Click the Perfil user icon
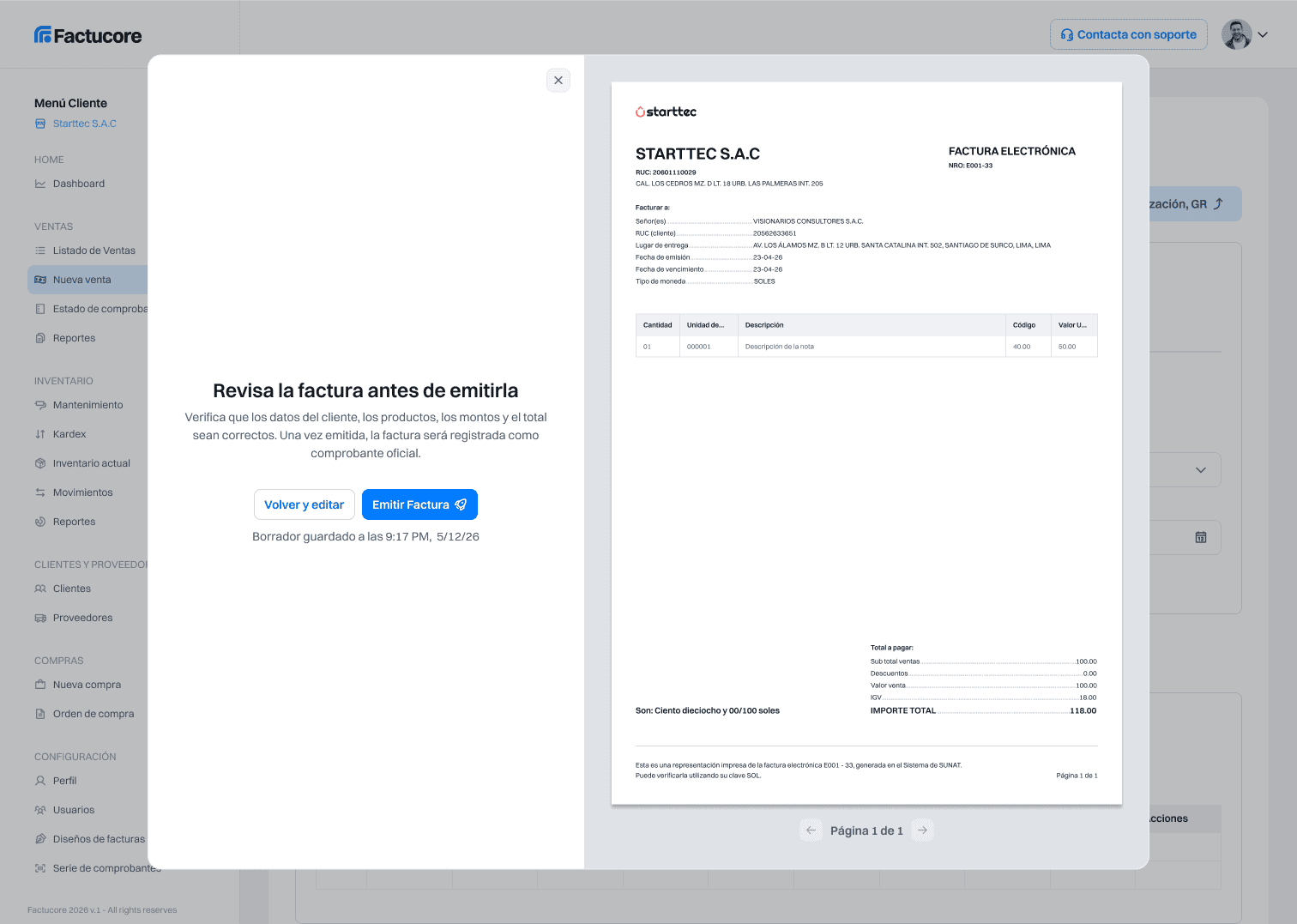The height and width of the screenshot is (924, 1297). click(40, 781)
